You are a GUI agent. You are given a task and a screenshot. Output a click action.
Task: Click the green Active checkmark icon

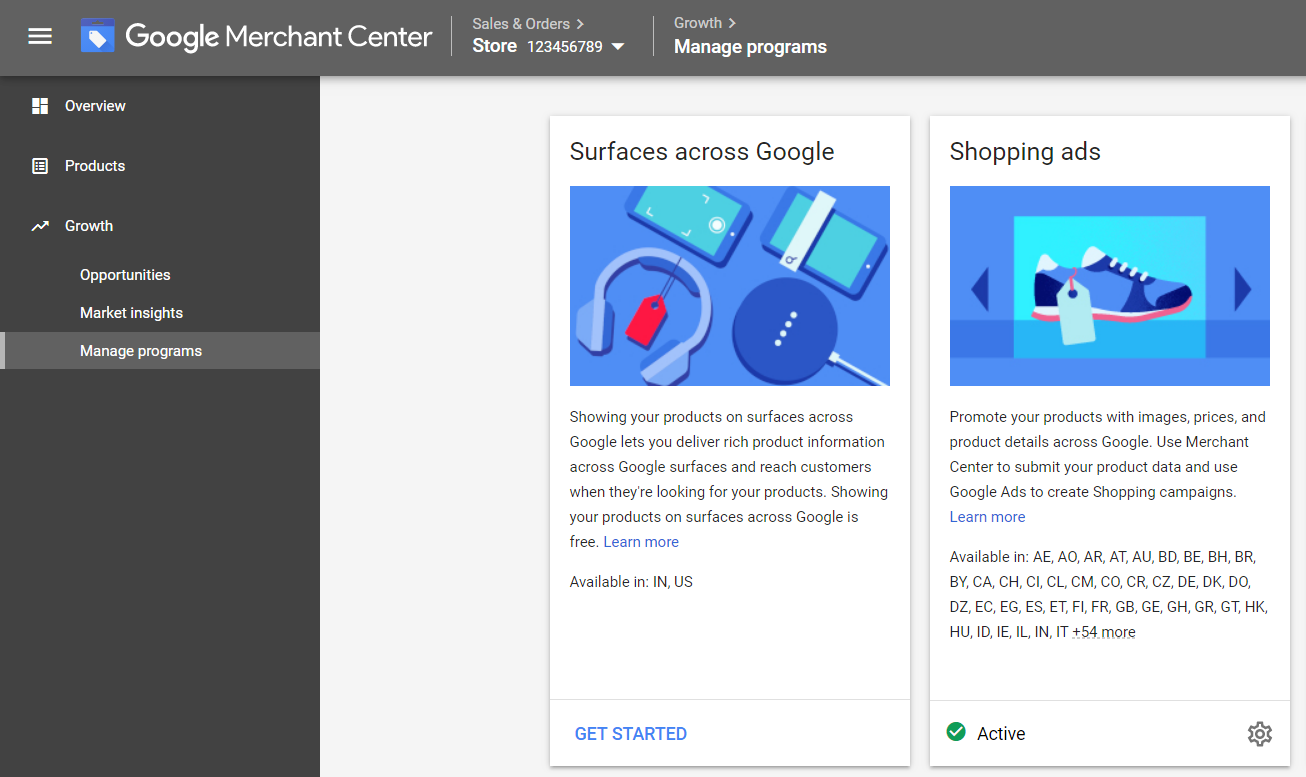[956, 732]
